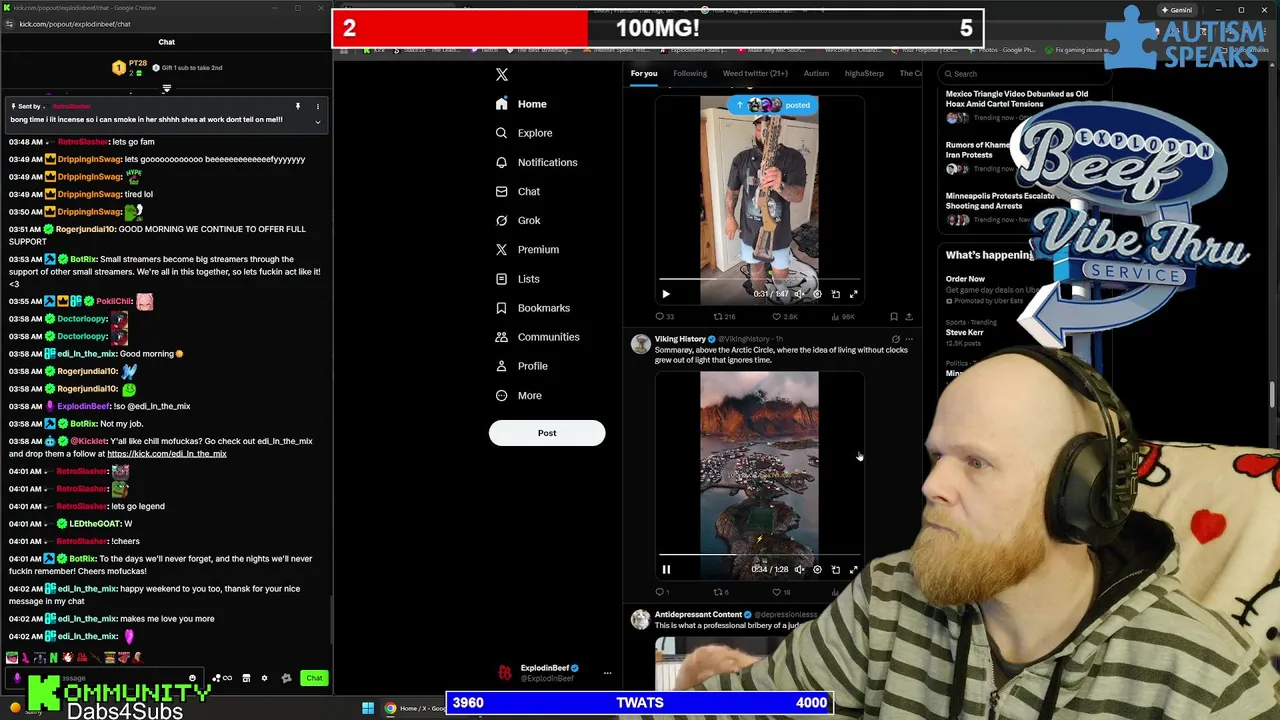This screenshot has width=1280, height=720.
Task: Click the green Chat send button
Action: click(314, 678)
